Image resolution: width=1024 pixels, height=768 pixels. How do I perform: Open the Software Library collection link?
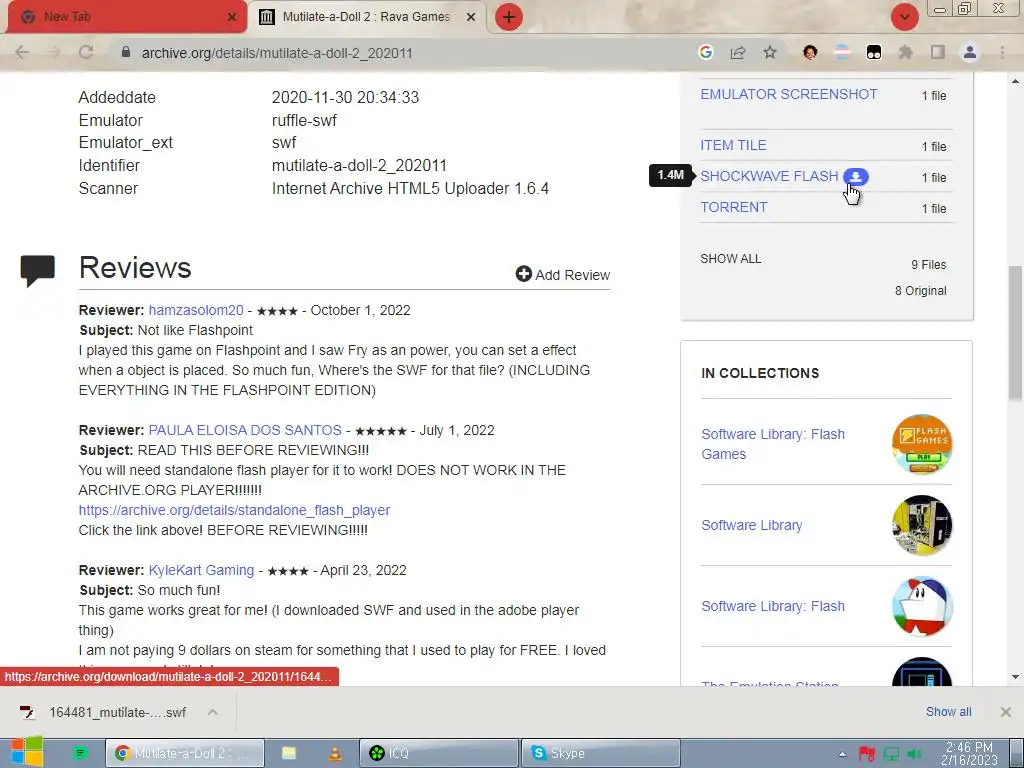[752, 525]
